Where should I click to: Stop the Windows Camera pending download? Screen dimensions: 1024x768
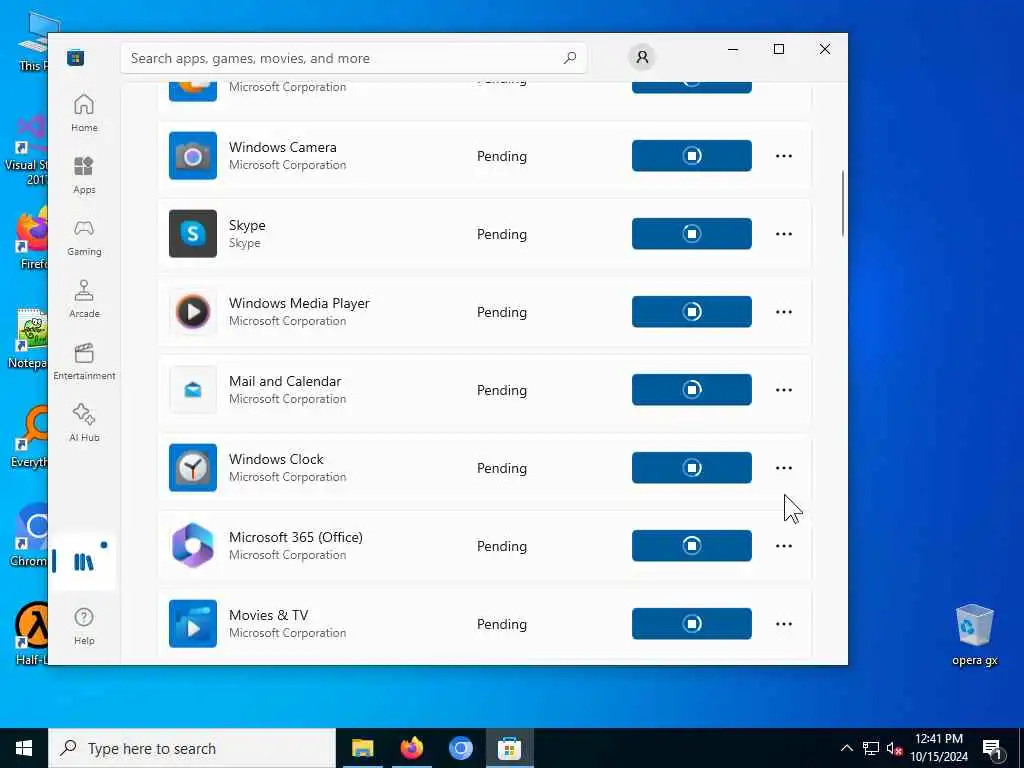point(692,155)
